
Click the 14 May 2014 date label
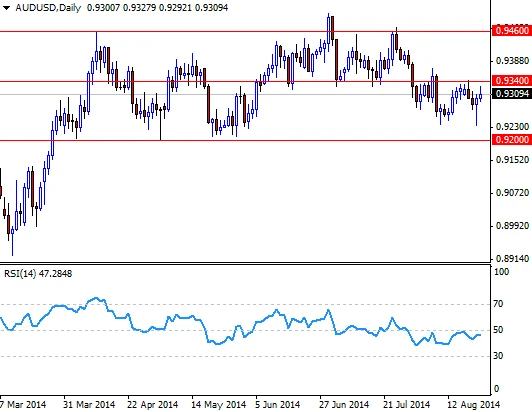tap(218, 405)
